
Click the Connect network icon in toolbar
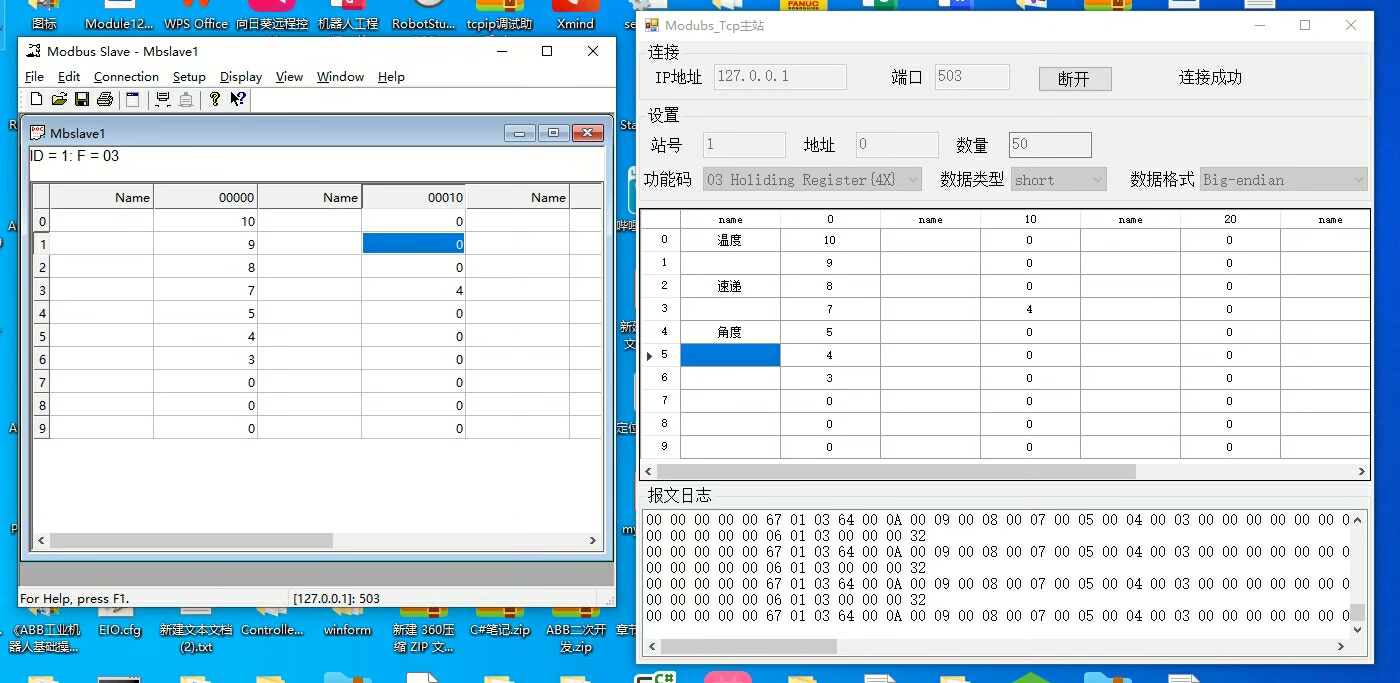(162, 99)
